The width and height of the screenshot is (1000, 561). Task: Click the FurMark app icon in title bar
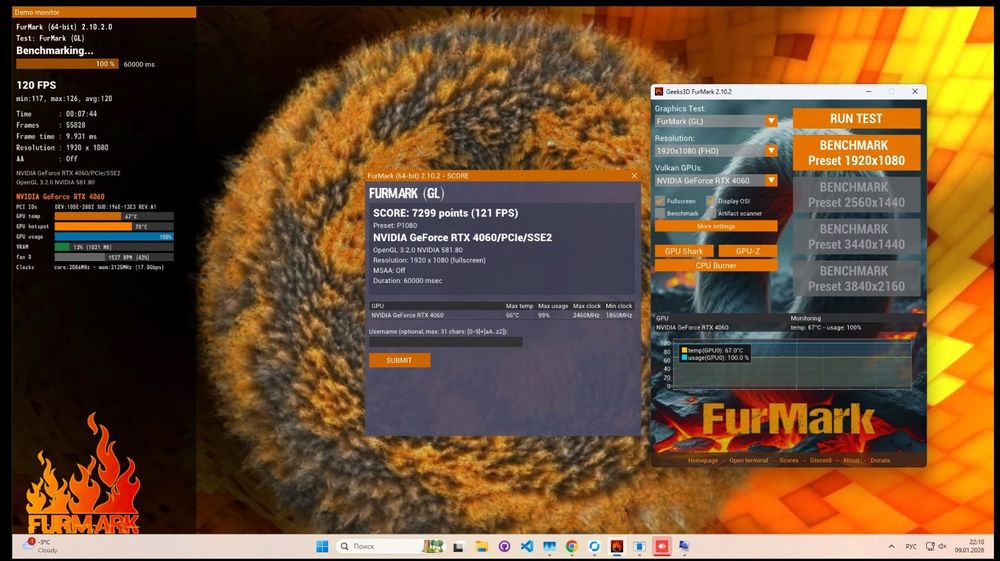pyautogui.click(x=659, y=92)
